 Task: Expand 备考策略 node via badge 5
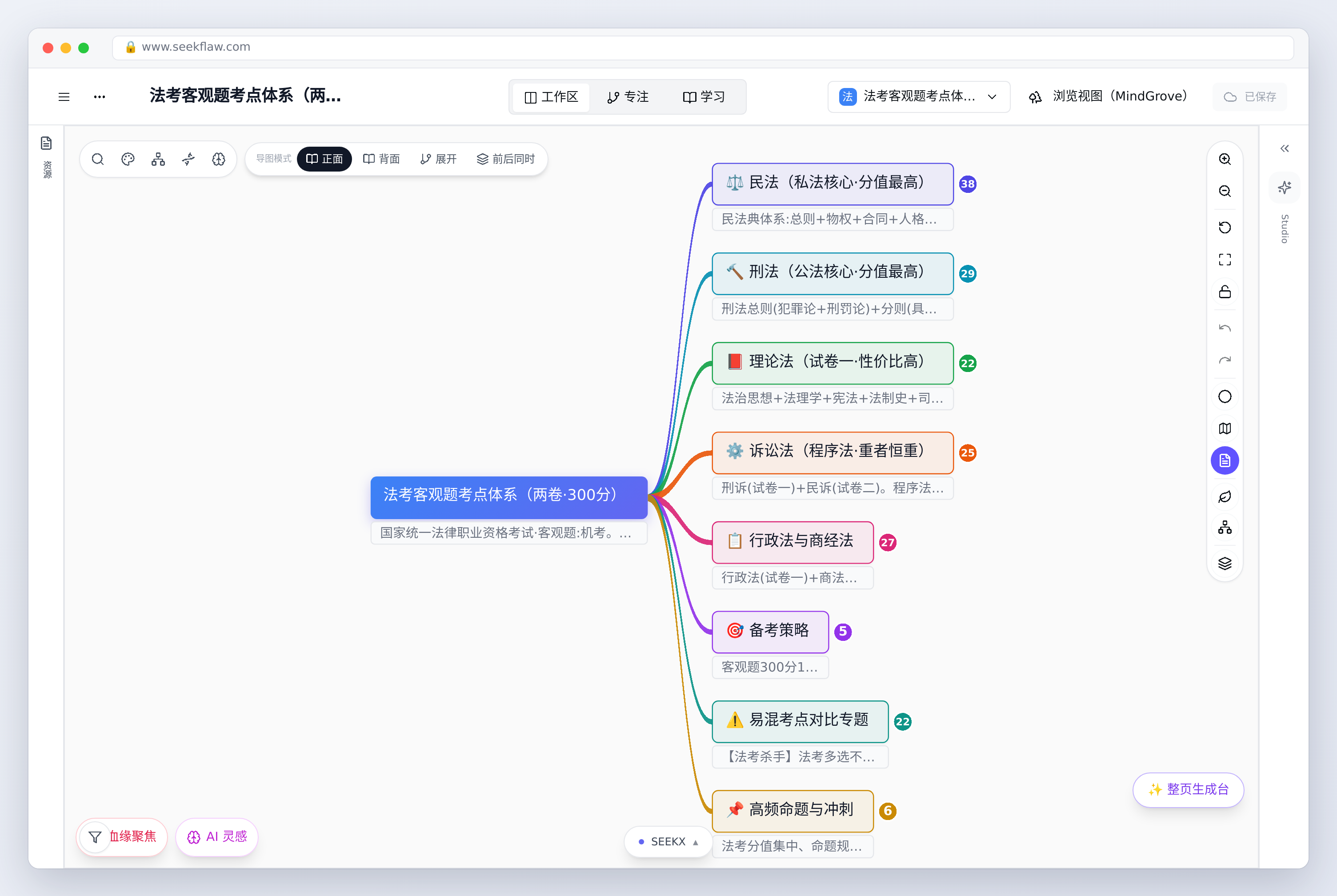tap(843, 632)
